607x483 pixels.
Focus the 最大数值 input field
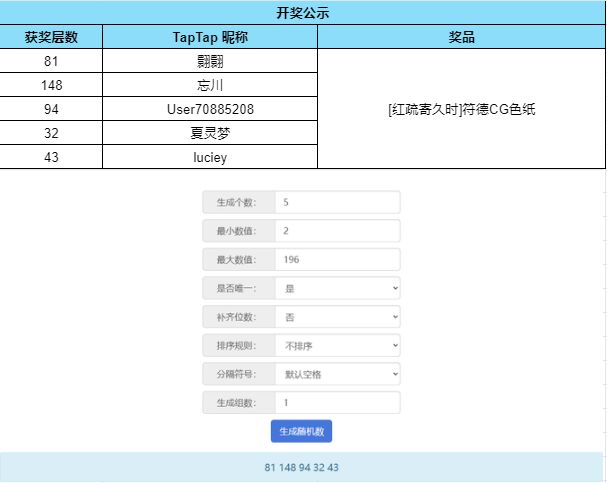point(338,260)
